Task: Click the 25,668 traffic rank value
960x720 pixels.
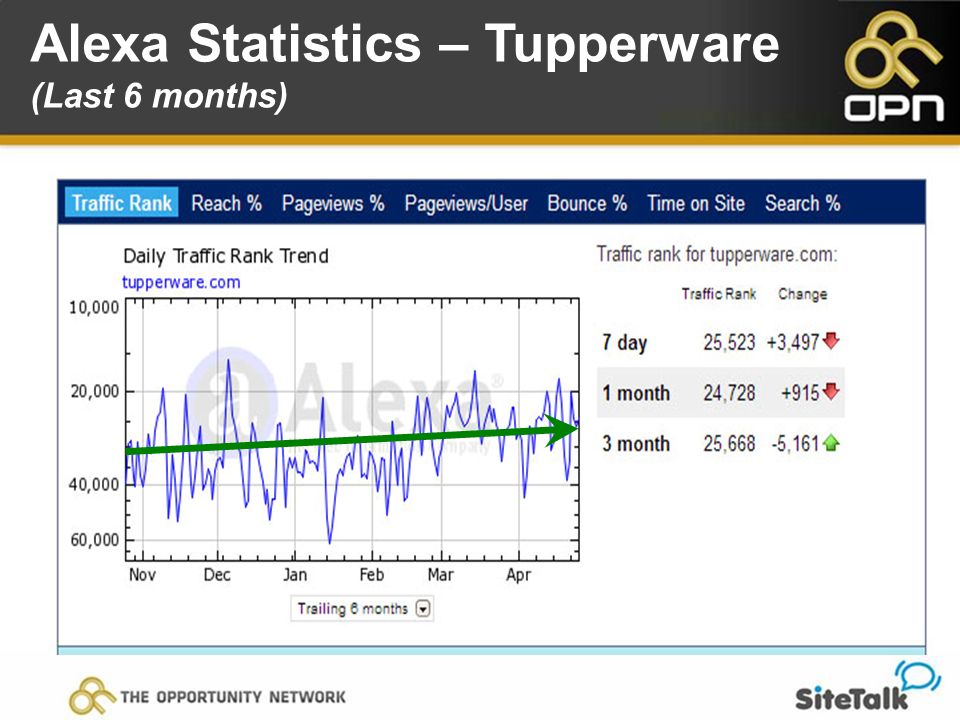Action: pos(729,443)
